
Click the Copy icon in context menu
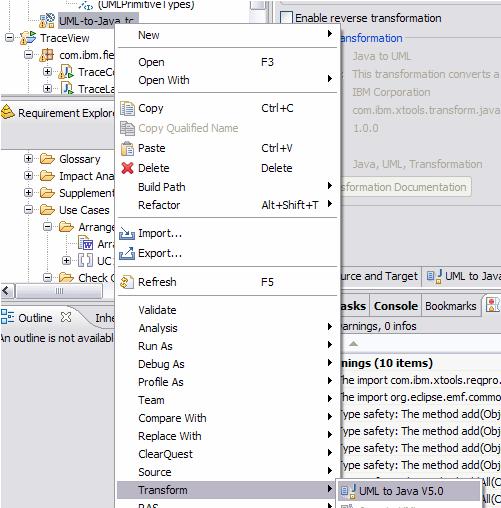[x=127, y=108]
